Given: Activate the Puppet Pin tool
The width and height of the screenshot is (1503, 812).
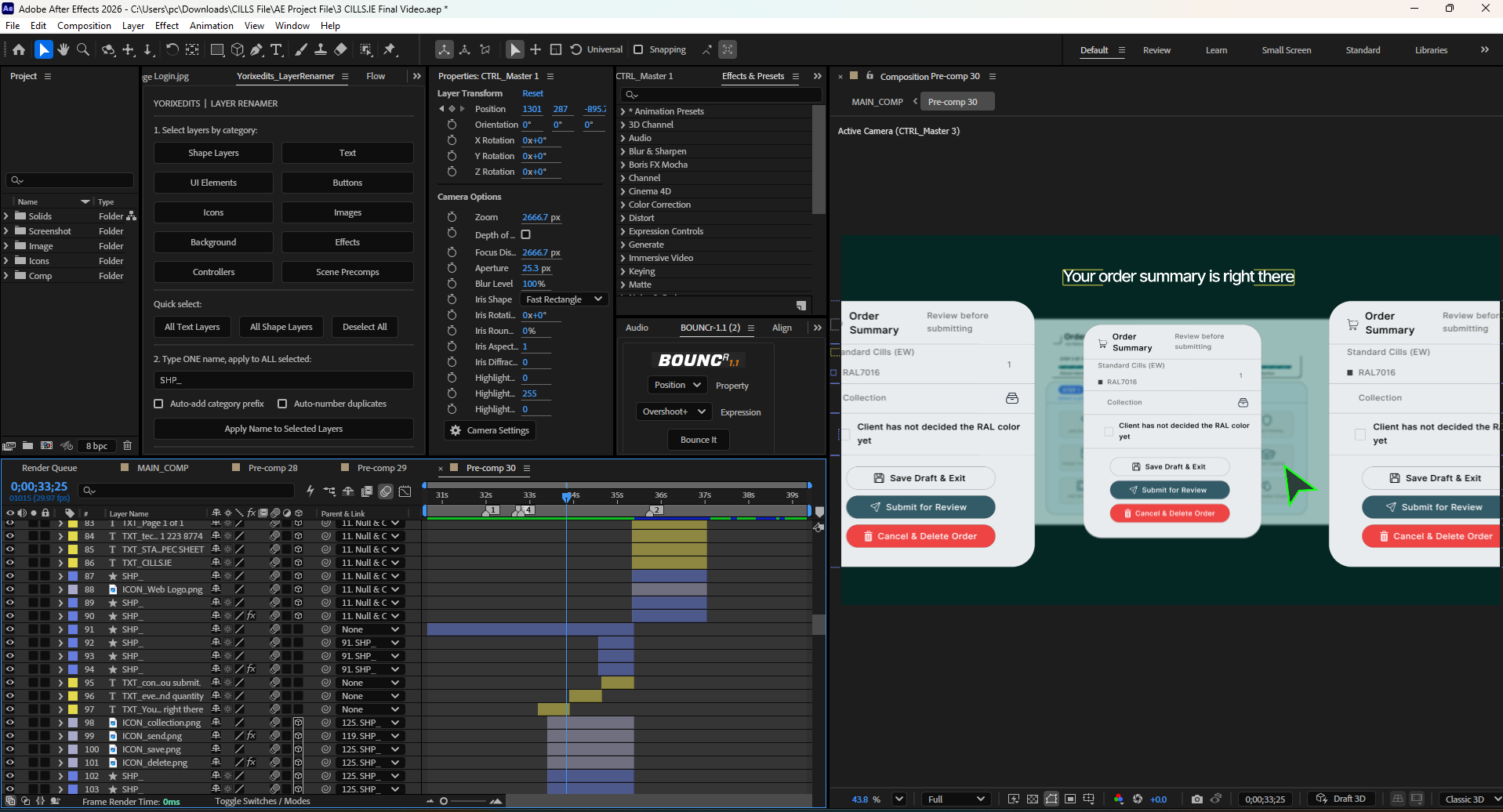Looking at the screenshot, I should click(390, 49).
